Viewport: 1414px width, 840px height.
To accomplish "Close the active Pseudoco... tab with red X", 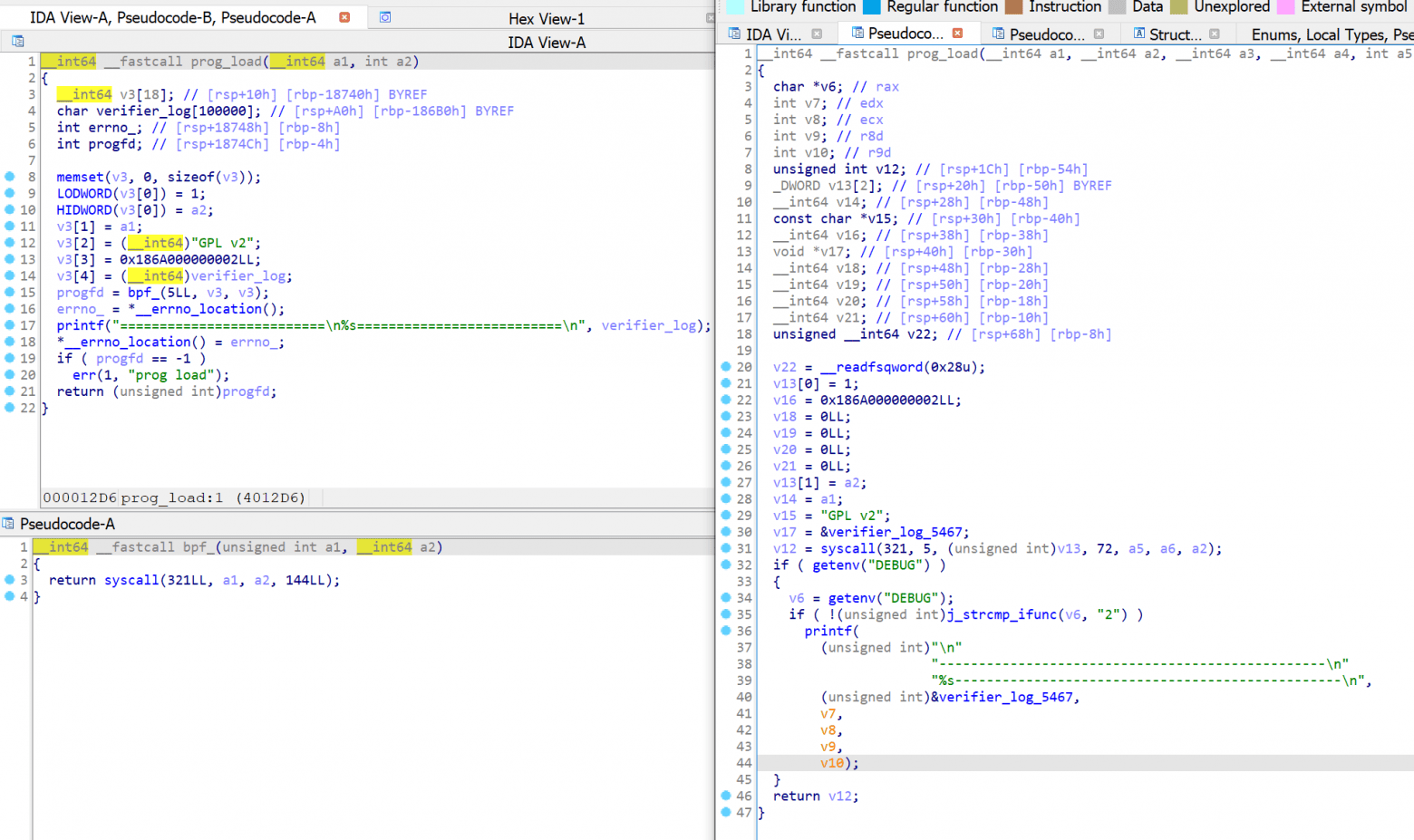I will pos(957,34).
